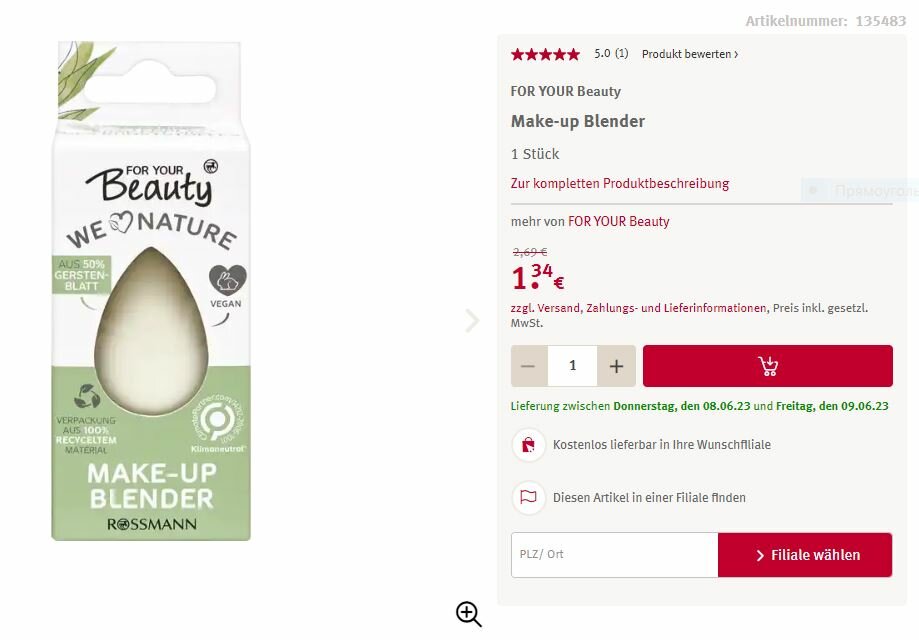Click the magnifier zoom icon below the image
This screenshot has height=640, width=919.
[469, 614]
